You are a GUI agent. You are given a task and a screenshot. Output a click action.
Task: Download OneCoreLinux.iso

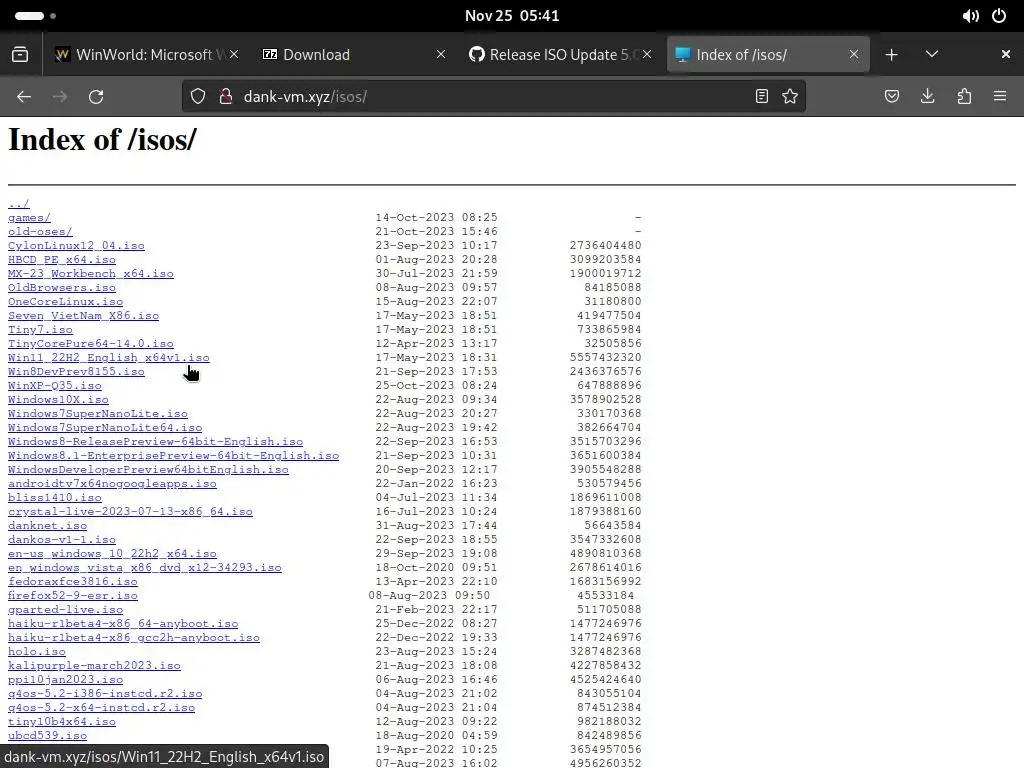(65, 302)
